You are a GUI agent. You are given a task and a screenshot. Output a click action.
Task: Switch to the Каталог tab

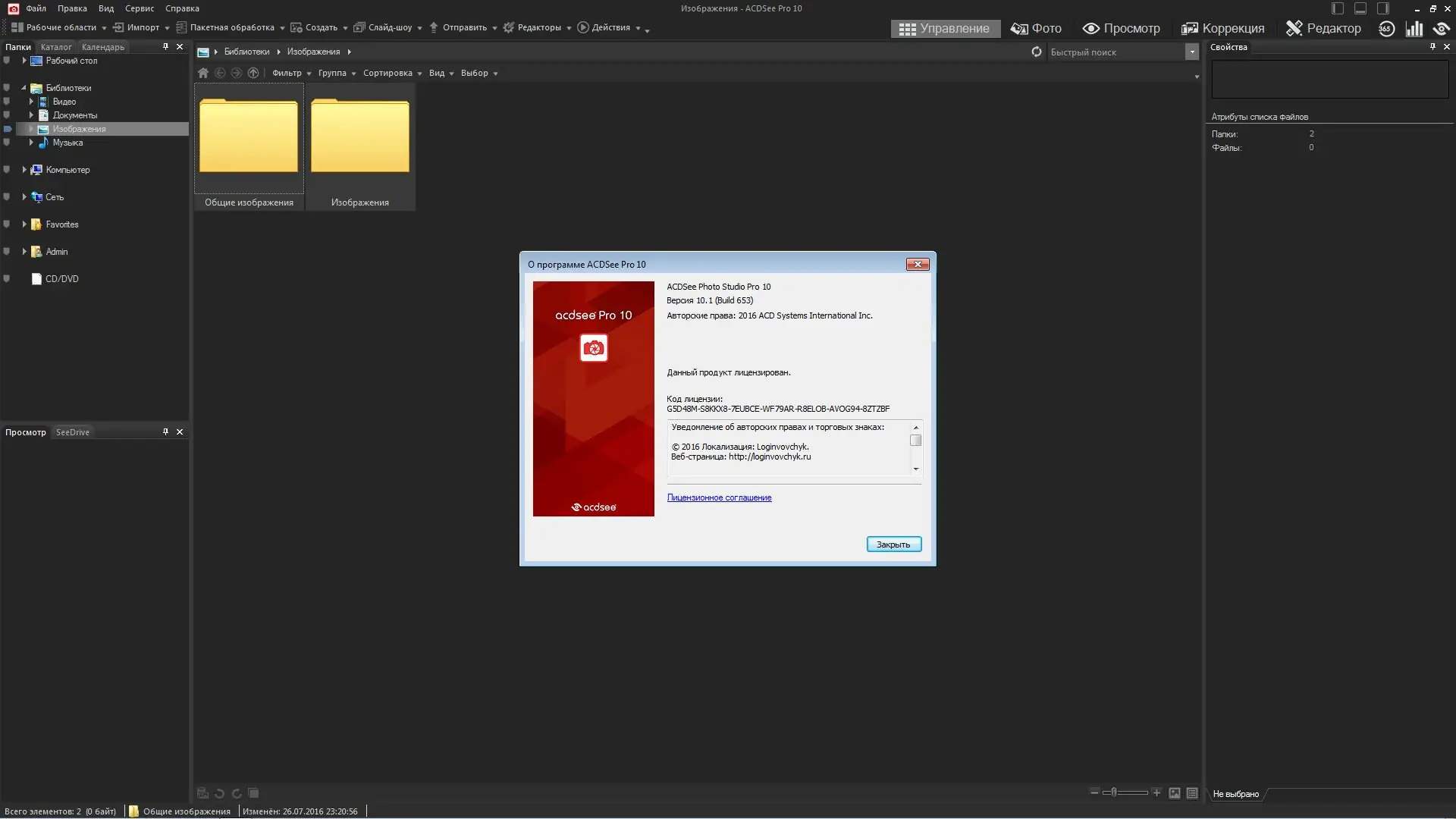(x=55, y=46)
